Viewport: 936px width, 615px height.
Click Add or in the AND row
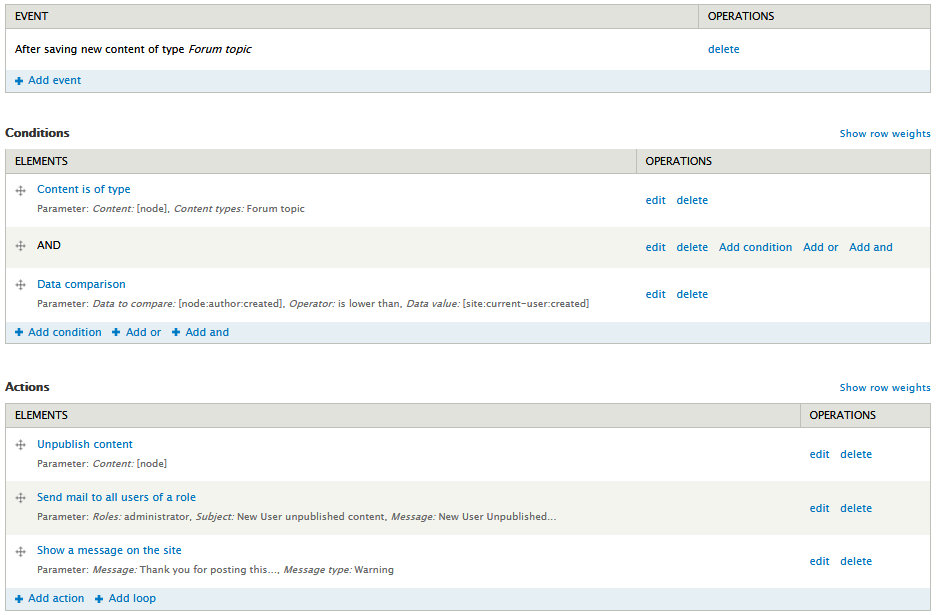click(820, 247)
